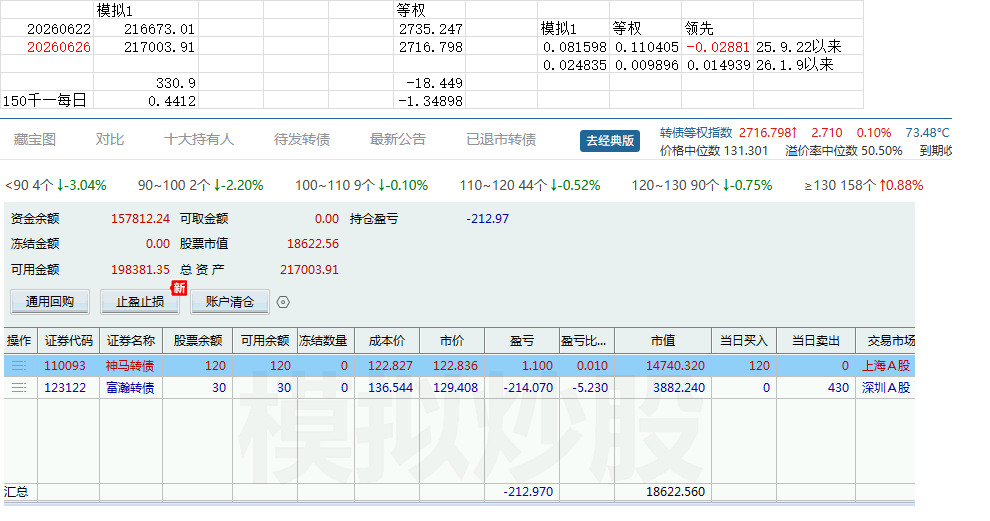
Task: Click the red 新 badge on 止盈止损
Action: pos(179,288)
